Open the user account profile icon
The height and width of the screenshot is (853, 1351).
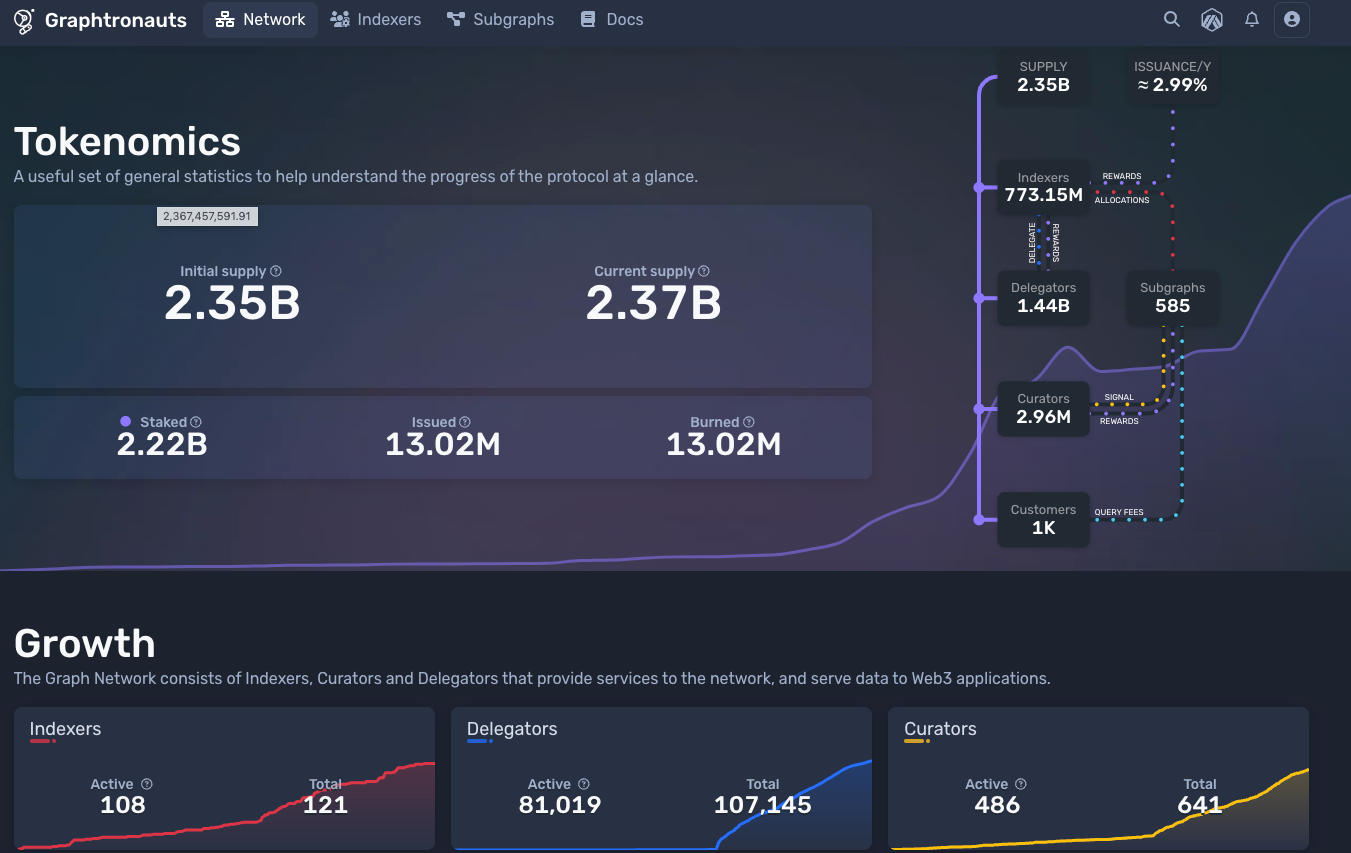click(x=1291, y=19)
